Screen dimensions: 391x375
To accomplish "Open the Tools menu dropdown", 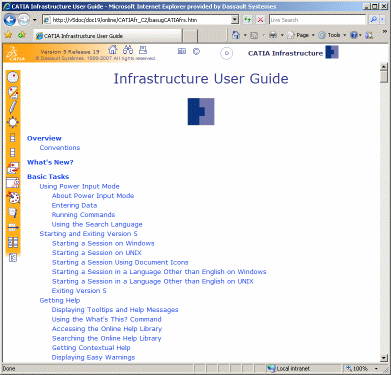I will [332, 35].
